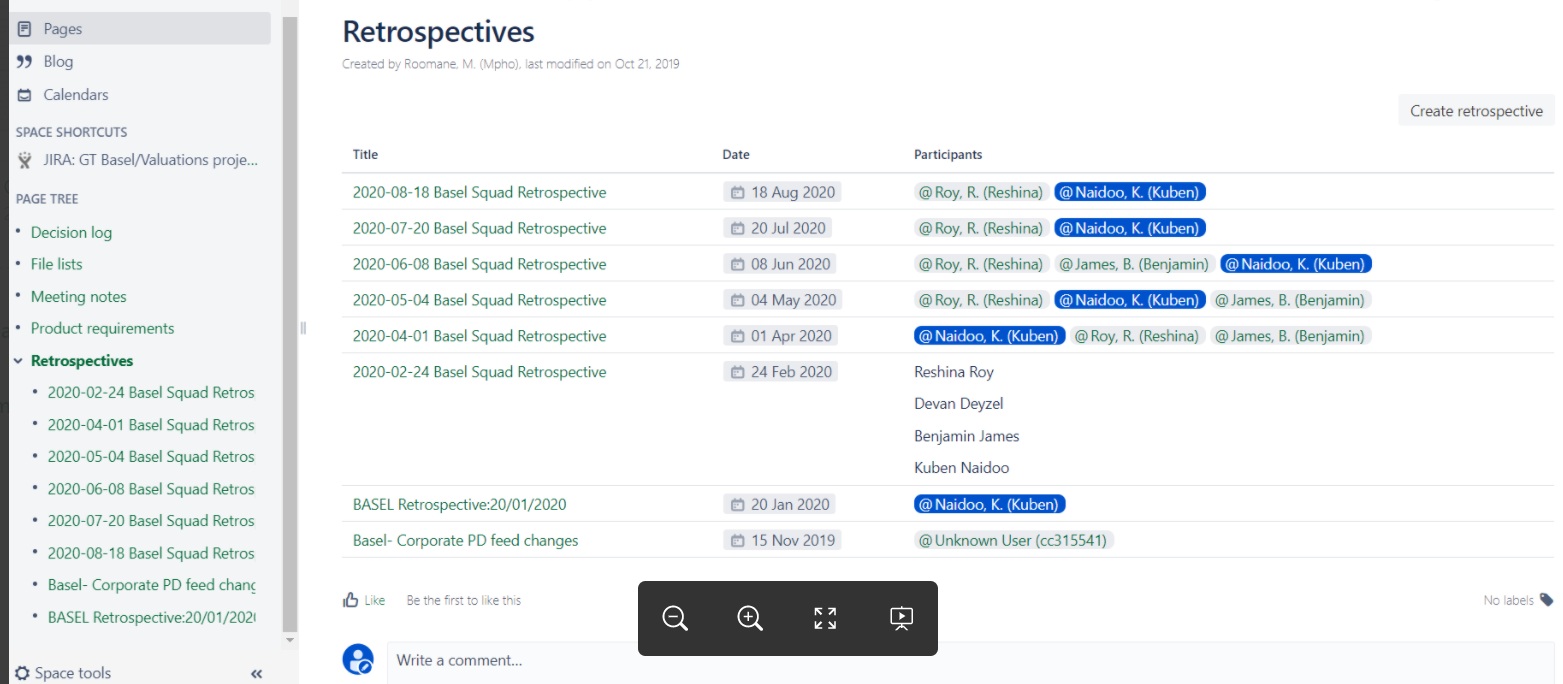Click calendar icon in 15 Nov 2019 date
Image resolution: width=1563 pixels, height=684 pixels.
coord(738,540)
